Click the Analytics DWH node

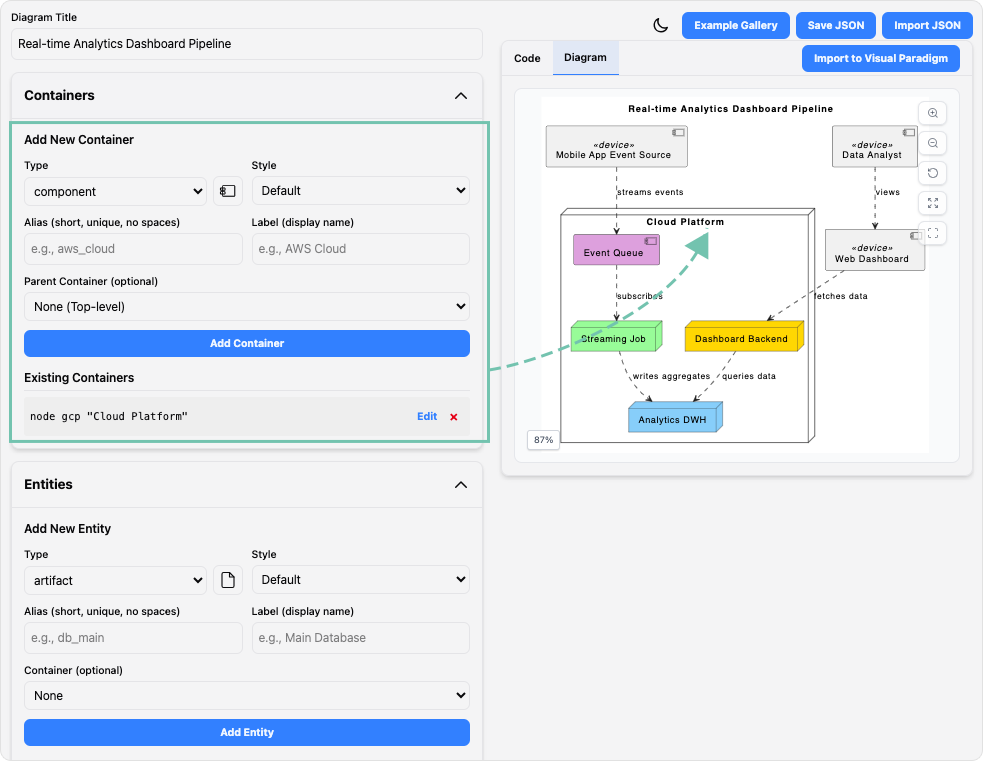675,417
